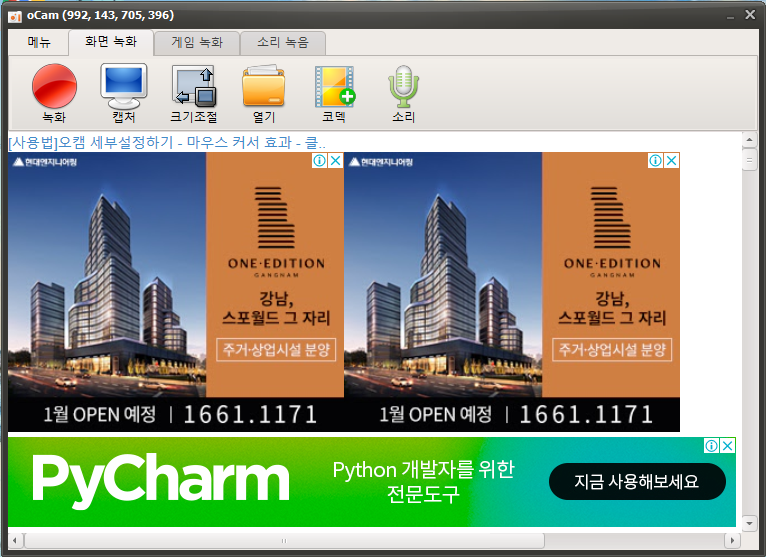
Task: Switch to the 화면 녹화 tab
Action: point(111,42)
